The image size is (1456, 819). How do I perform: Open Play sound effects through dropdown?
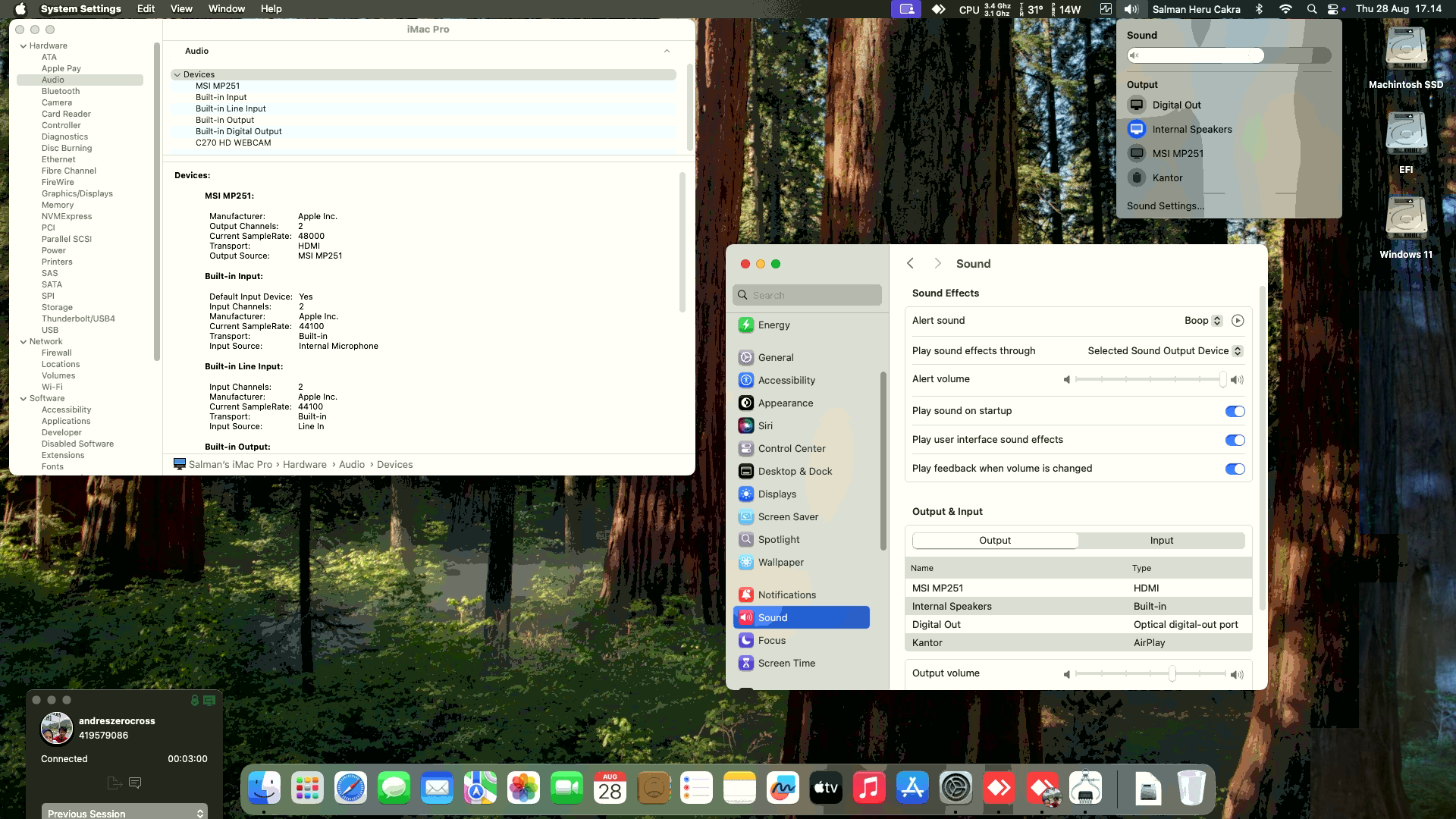pos(1237,351)
